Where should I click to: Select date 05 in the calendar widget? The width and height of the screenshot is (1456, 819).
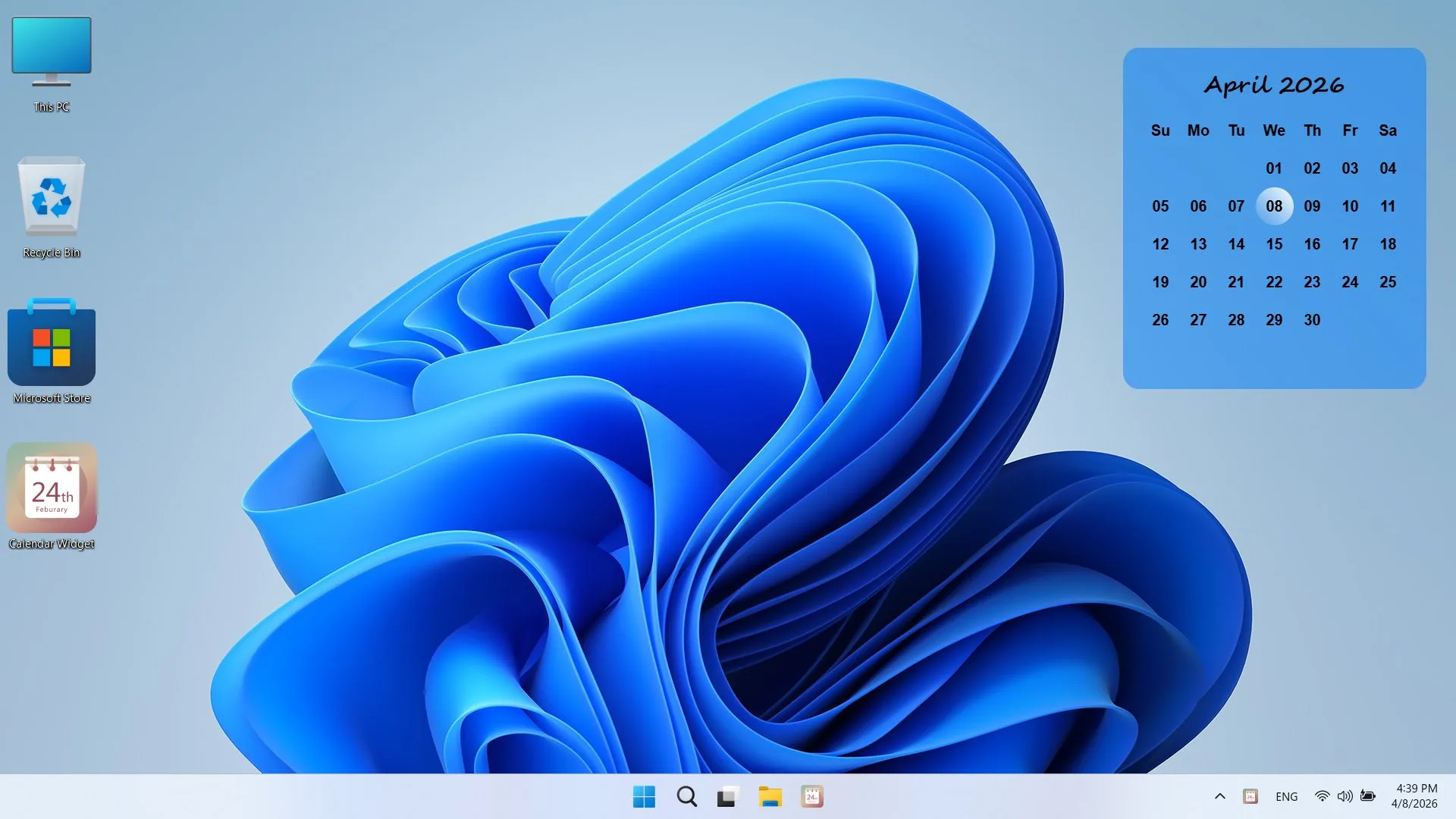[1160, 206]
